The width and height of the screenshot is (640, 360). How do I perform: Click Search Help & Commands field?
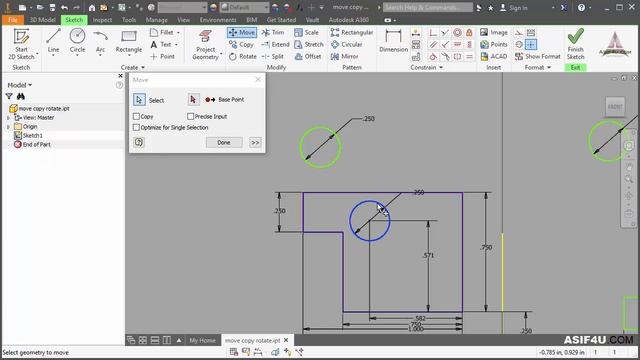pos(428,7)
